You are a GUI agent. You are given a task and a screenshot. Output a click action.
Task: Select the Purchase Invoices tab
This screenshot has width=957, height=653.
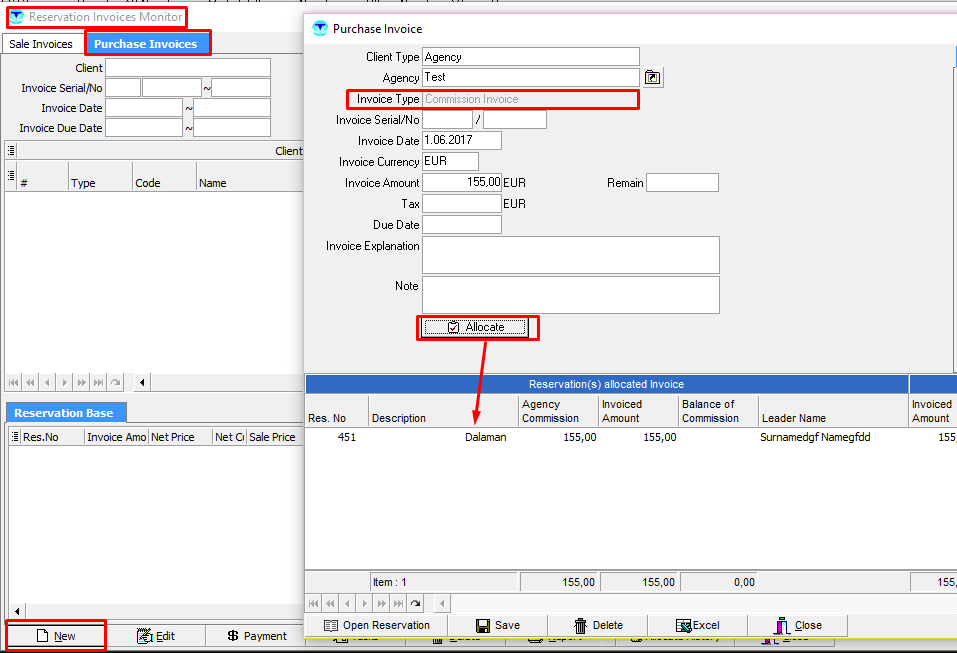(146, 44)
